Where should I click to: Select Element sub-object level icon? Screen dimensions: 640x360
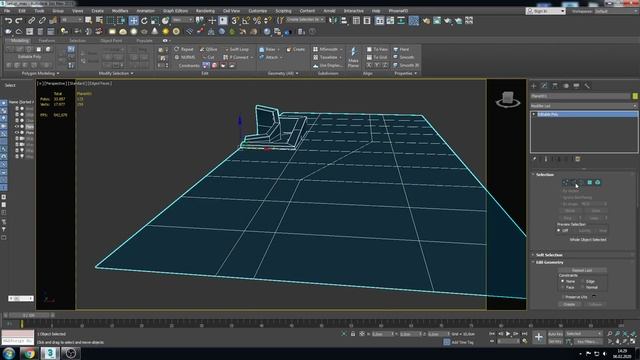[598, 182]
